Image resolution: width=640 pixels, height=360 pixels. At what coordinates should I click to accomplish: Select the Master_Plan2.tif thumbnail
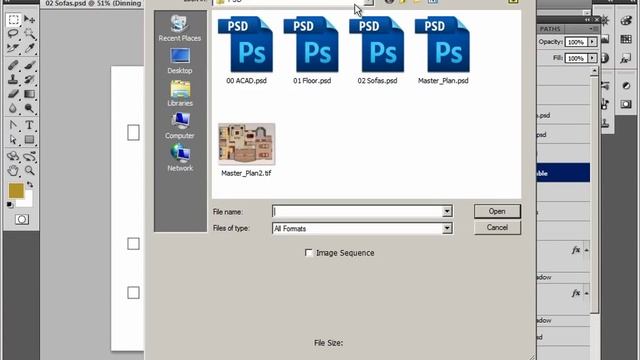(247, 144)
